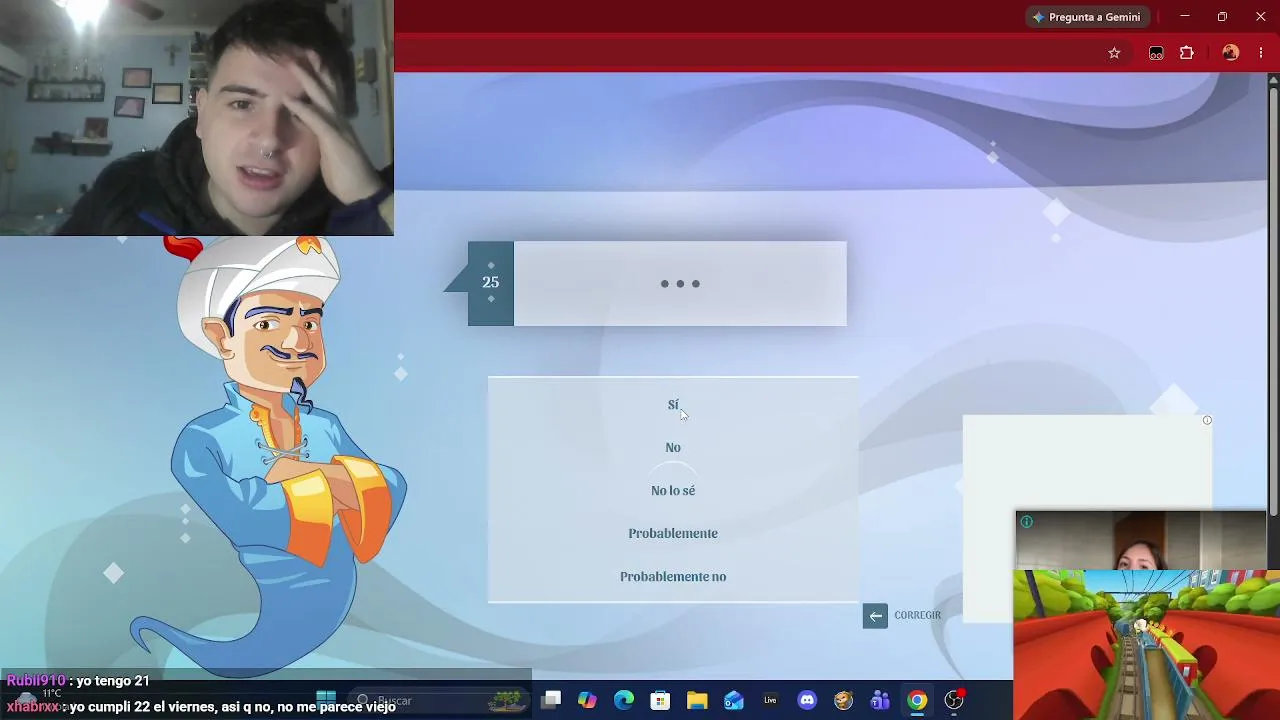Restore down the Chrome window
Screen dimensions: 1280x720
pyautogui.click(x=1222, y=16)
